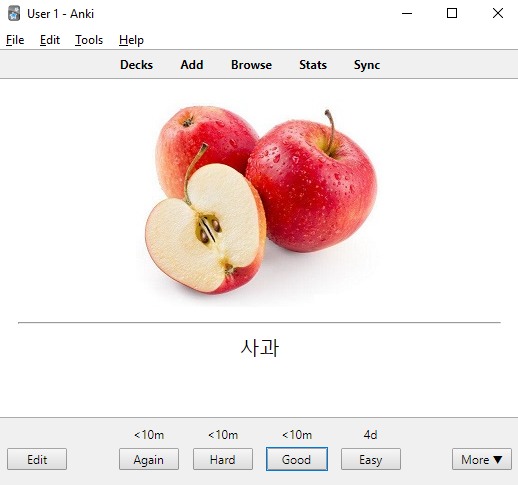Viewport: 518px width, 485px height.
Task: Rate the card as Again
Action: (x=149, y=459)
